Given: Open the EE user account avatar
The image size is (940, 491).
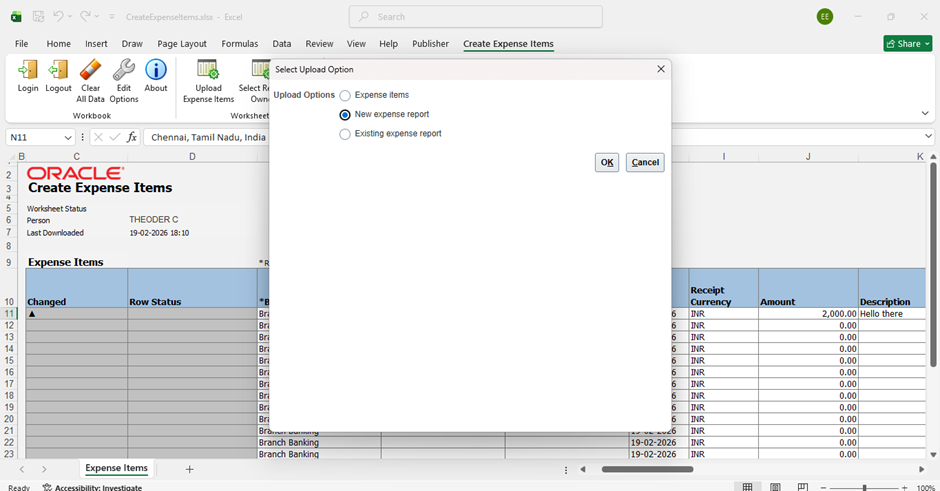Looking at the screenshot, I should pos(825,17).
